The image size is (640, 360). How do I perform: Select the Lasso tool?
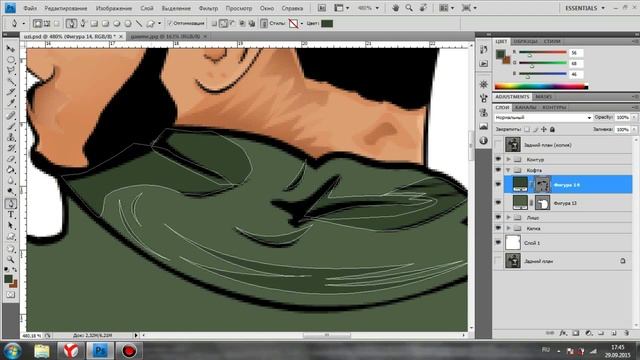[x=11, y=71]
